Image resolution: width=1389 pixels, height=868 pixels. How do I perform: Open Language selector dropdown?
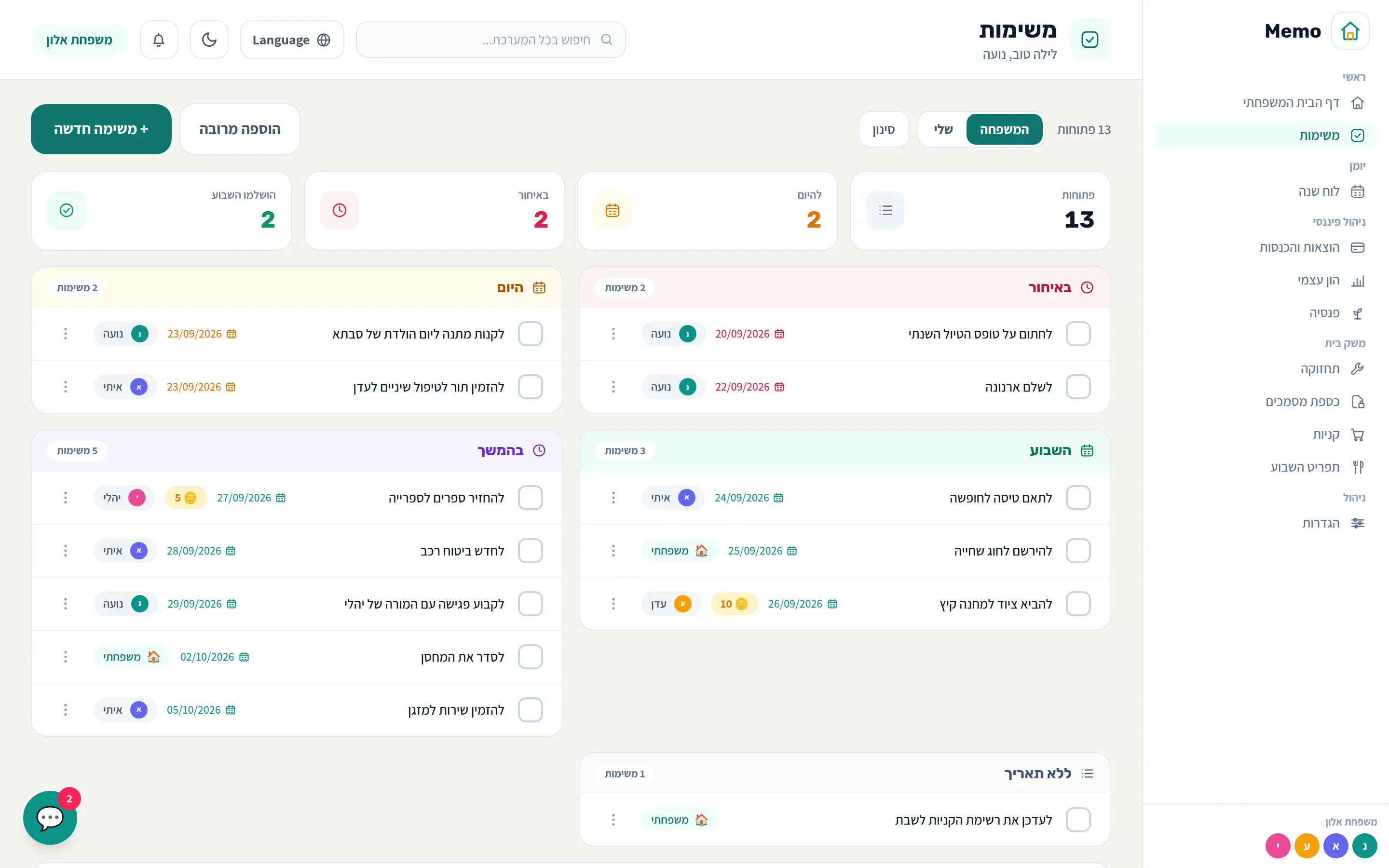pyautogui.click(x=292, y=40)
